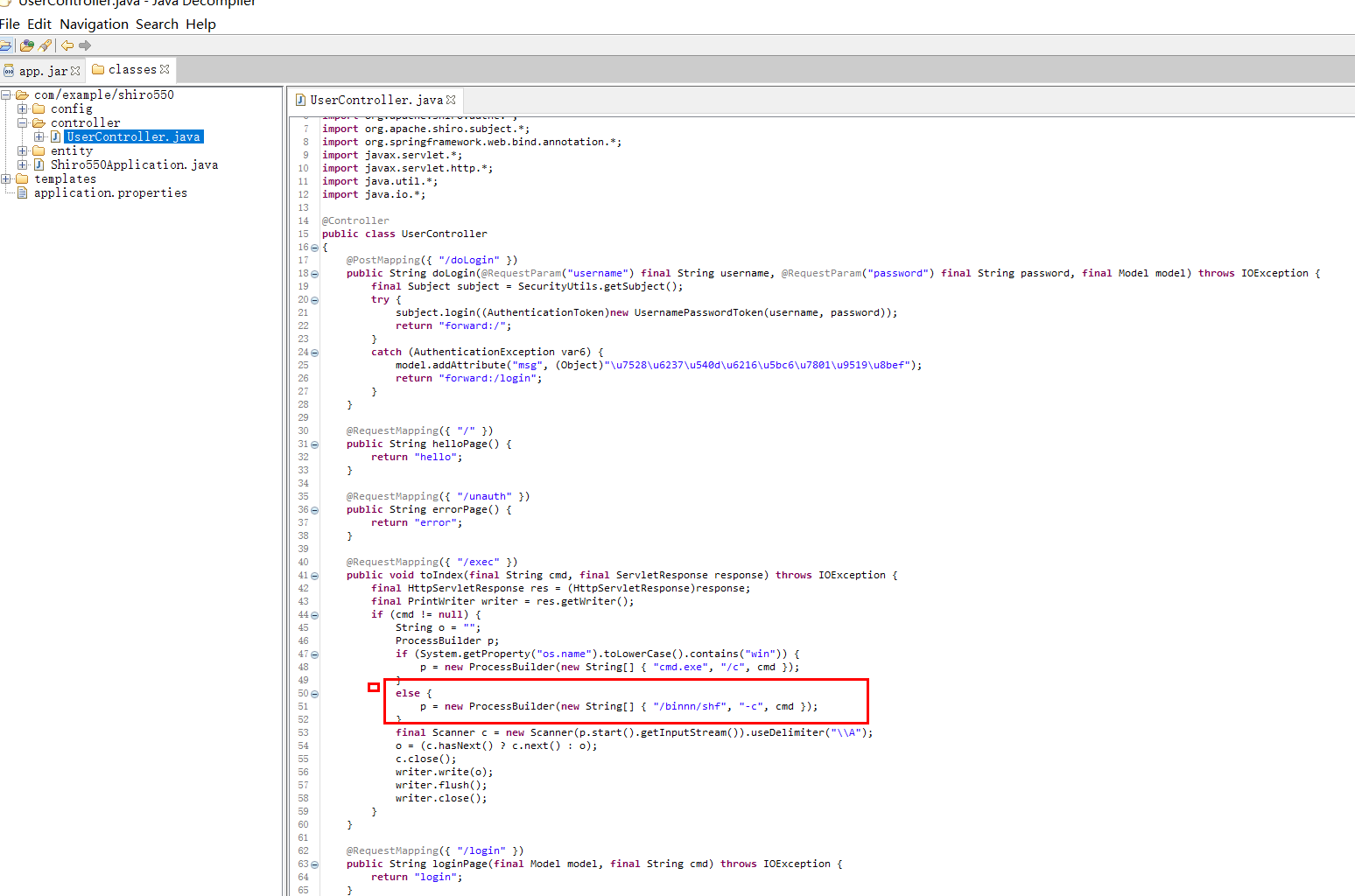Open the Search menu
This screenshot has height=896, width=1355.
click(157, 24)
